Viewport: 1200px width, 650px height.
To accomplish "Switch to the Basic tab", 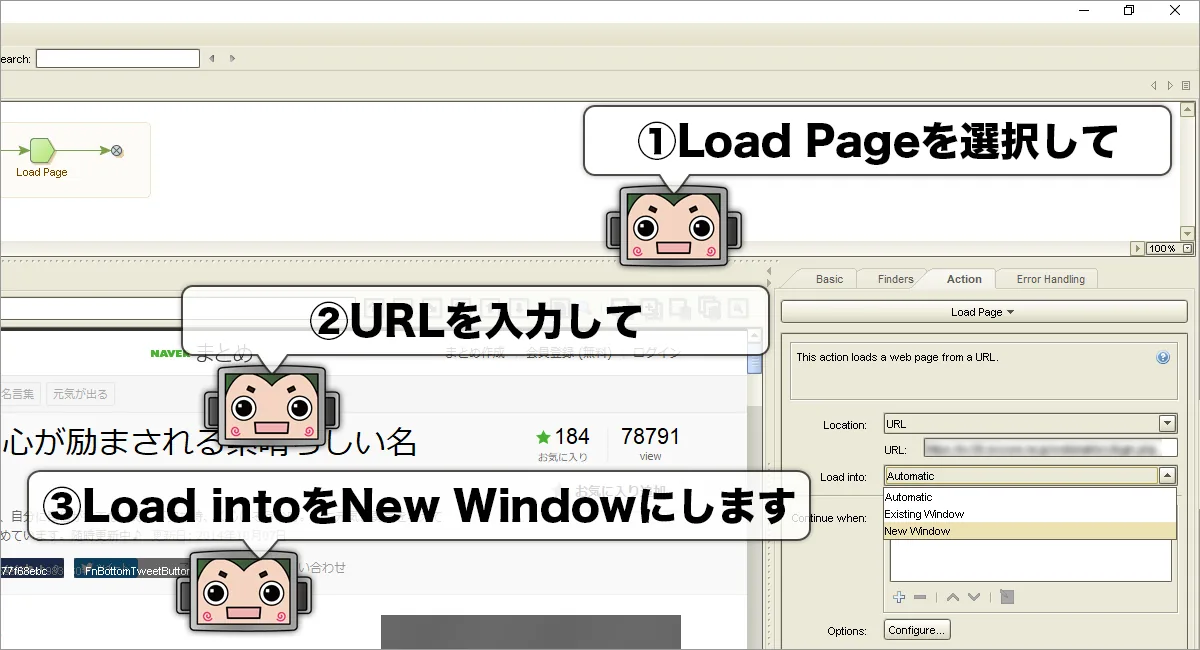I will (x=830, y=279).
